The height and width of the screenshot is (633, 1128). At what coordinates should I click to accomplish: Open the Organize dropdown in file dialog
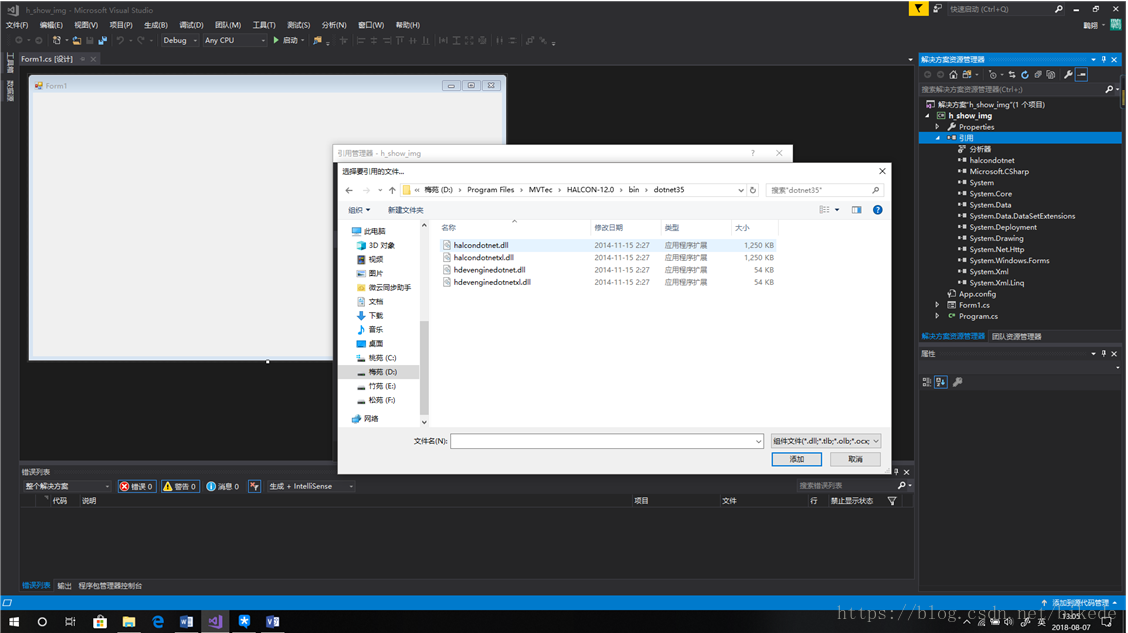click(359, 210)
